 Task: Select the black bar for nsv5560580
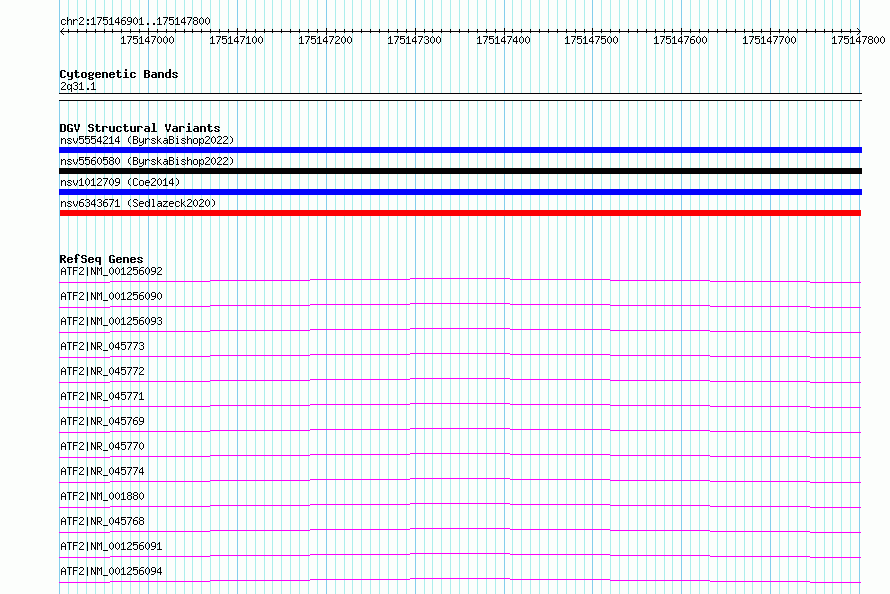point(460,171)
